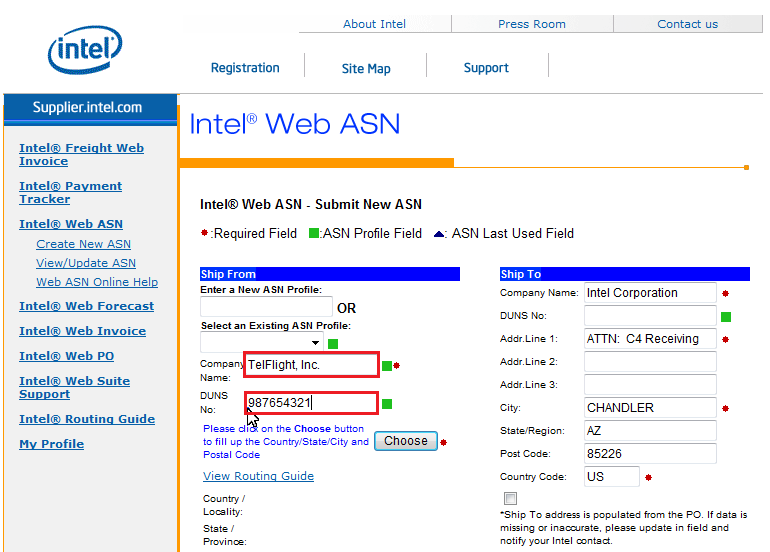770x552 pixels.
Task: Click red required marker beside Country Code
Action: [648, 478]
